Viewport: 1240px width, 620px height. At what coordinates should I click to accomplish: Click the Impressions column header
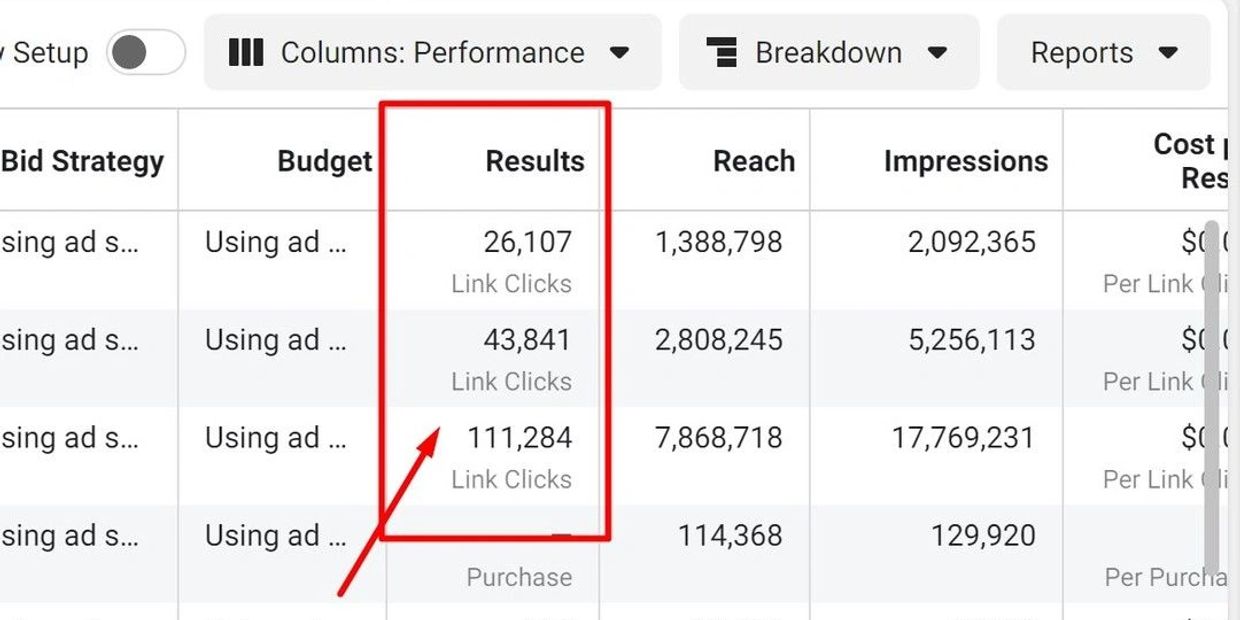(x=965, y=161)
